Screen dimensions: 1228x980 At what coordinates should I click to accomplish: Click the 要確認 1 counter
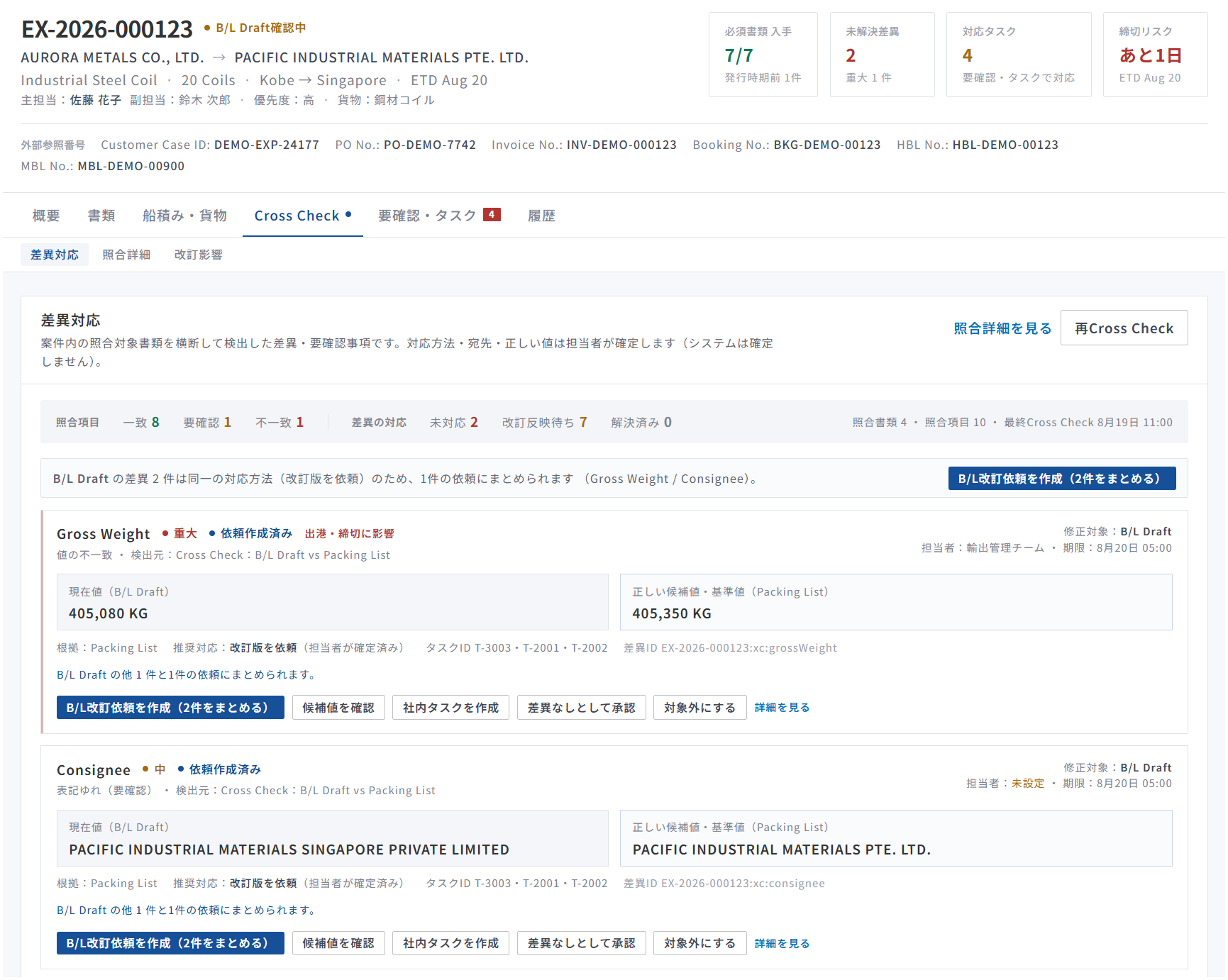(207, 423)
